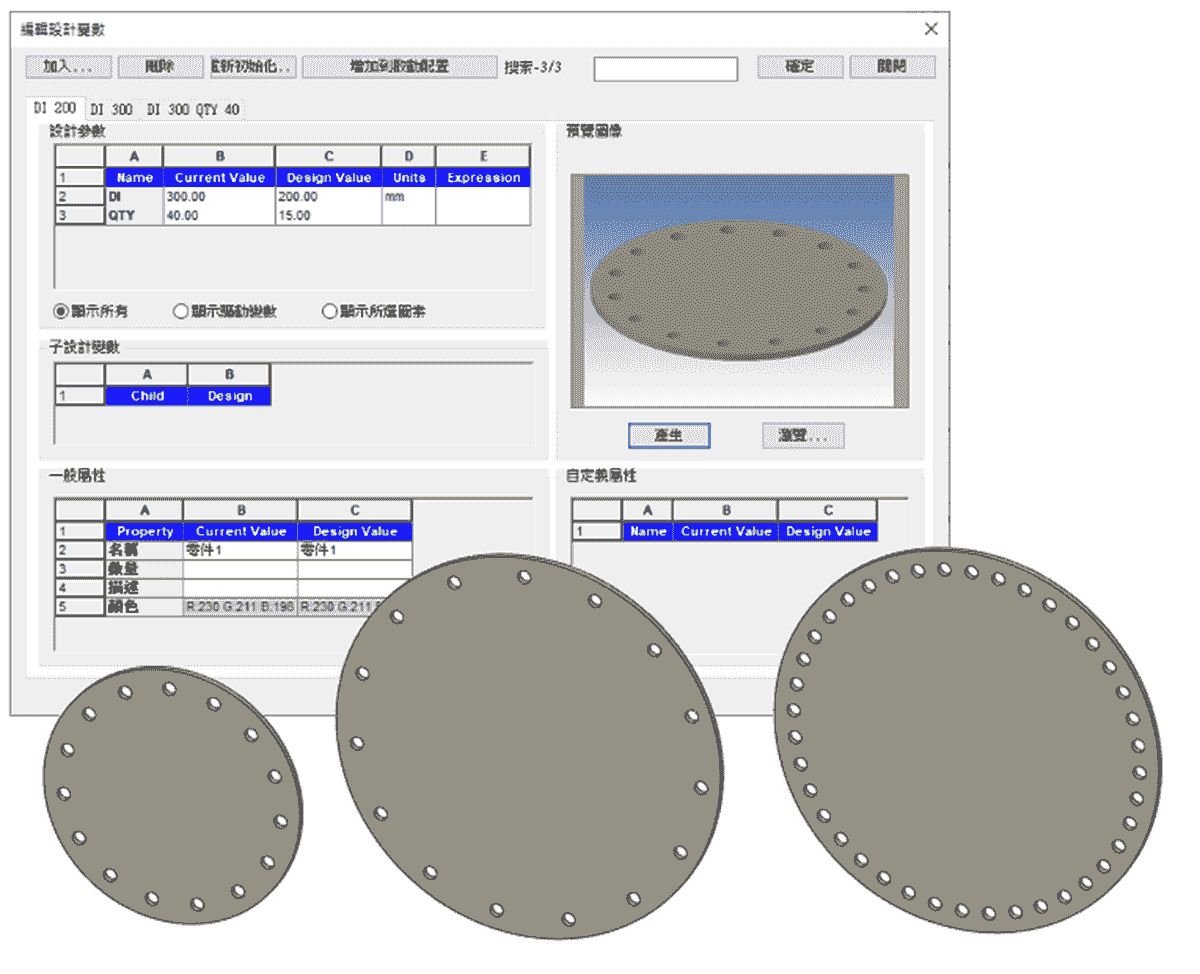Select the DI 200 tab
This screenshot has width=1200, height=974.
(x=57, y=107)
